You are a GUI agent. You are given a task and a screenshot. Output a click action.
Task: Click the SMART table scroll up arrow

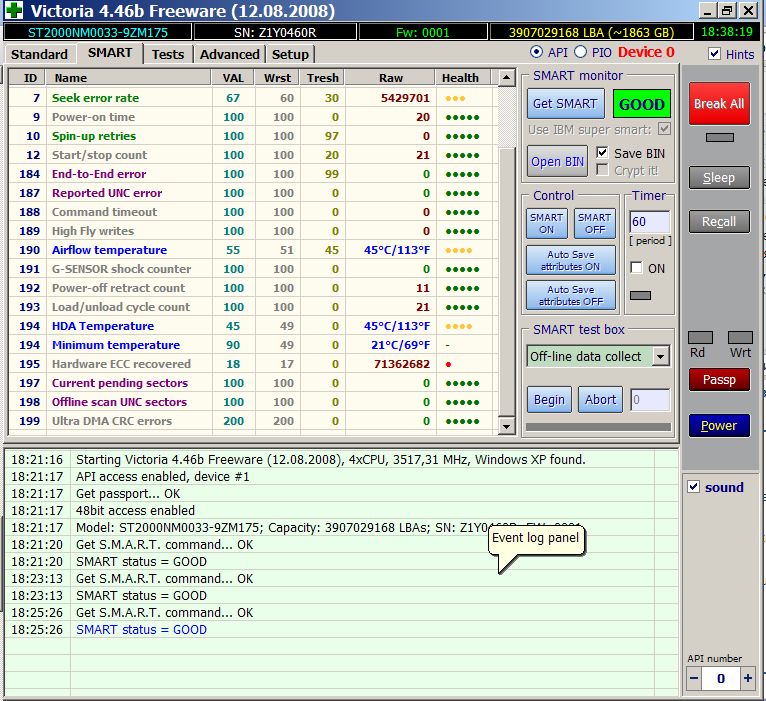click(x=507, y=78)
